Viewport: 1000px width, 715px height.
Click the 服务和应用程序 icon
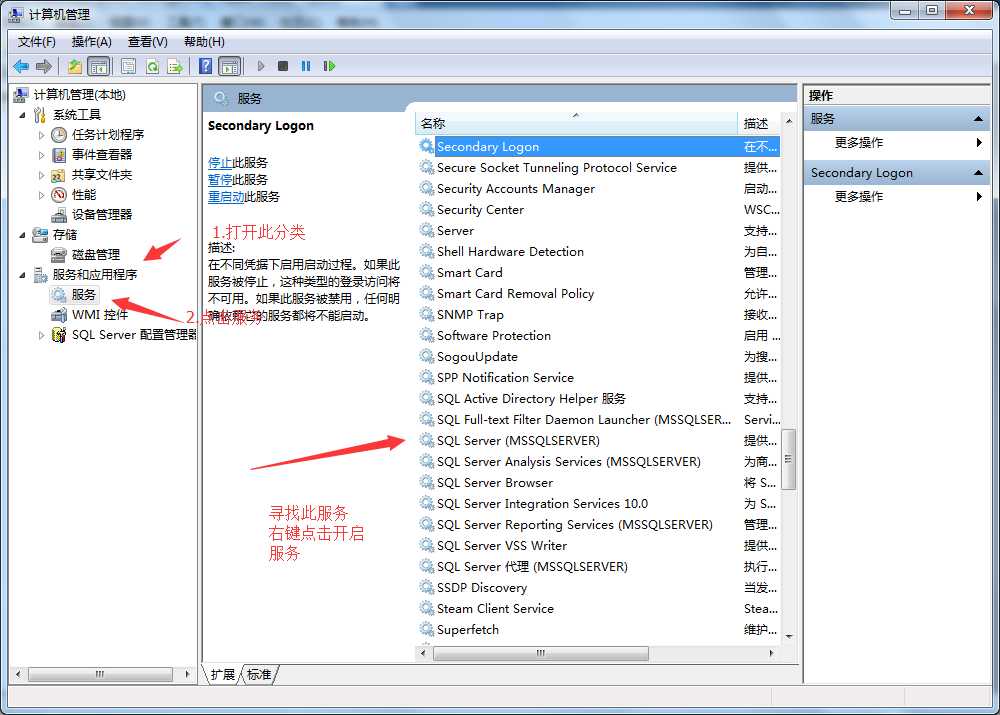point(40,275)
